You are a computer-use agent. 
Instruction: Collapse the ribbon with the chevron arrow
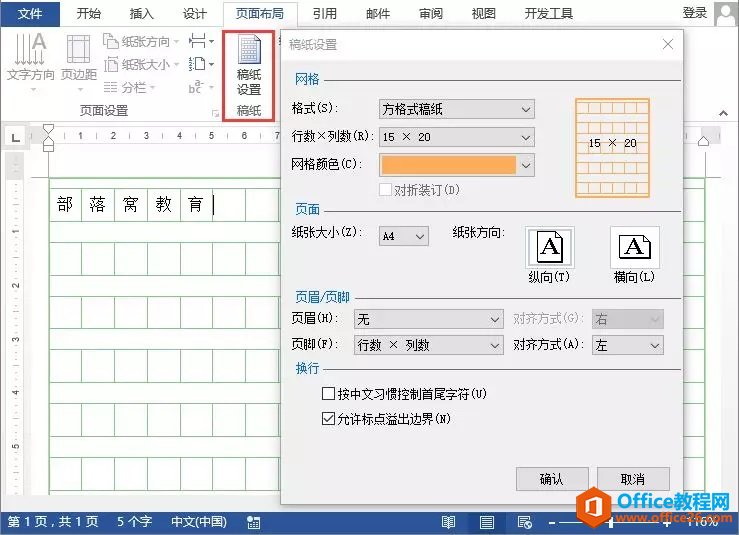tap(723, 113)
